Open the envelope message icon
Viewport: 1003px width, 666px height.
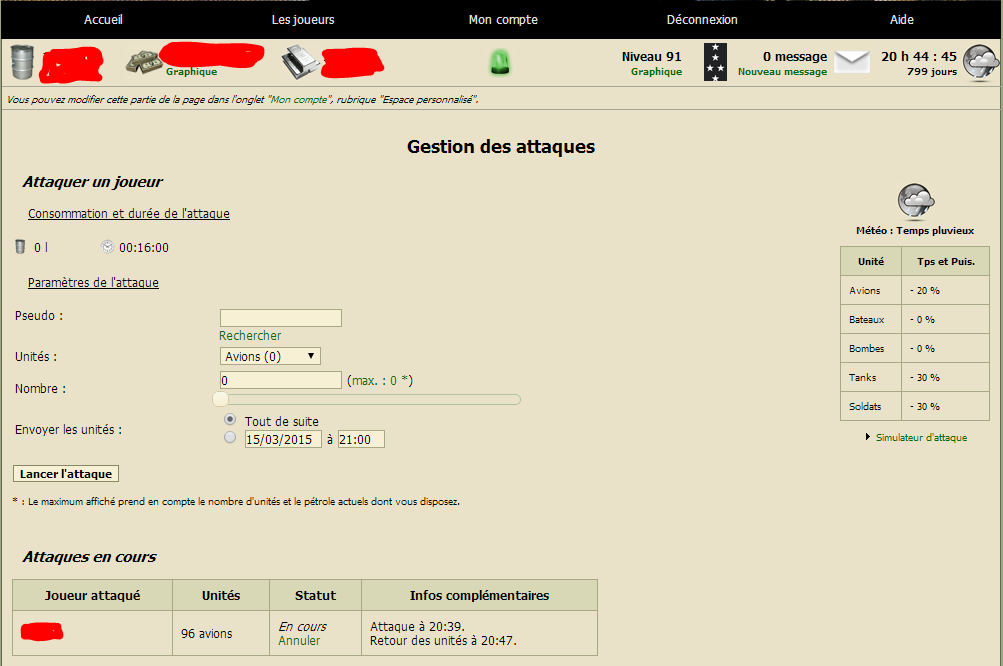click(x=851, y=60)
